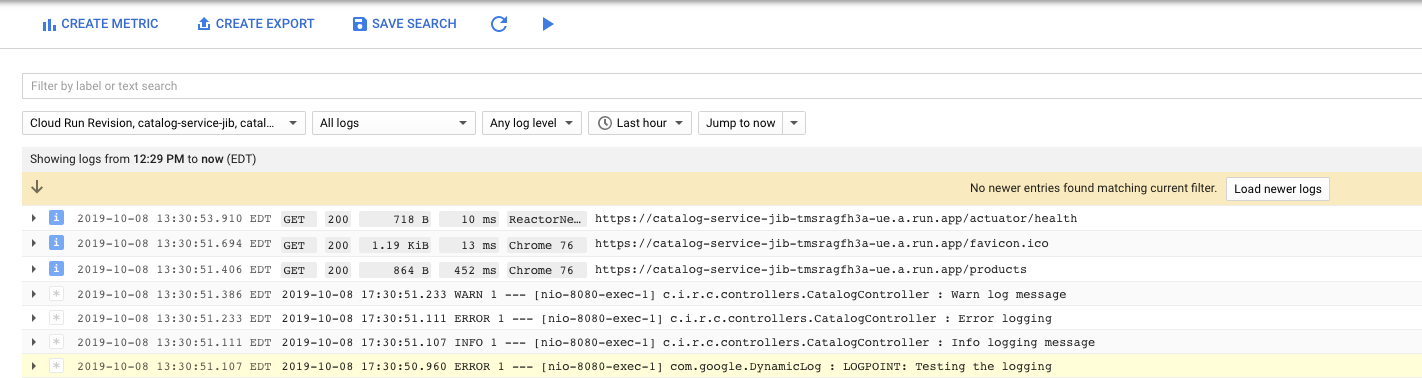
Task: Click default severity icon on Warn log row
Action: (x=57, y=294)
